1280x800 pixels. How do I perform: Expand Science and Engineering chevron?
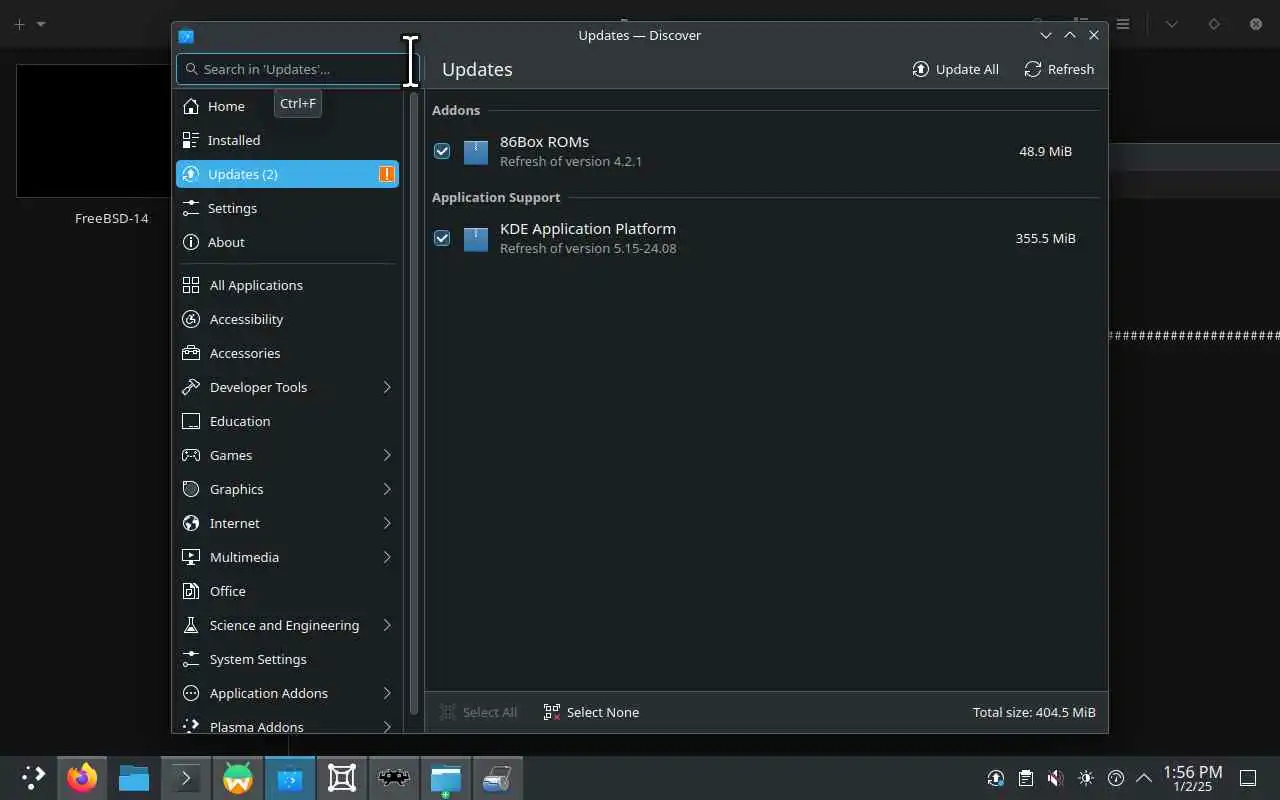(387, 625)
